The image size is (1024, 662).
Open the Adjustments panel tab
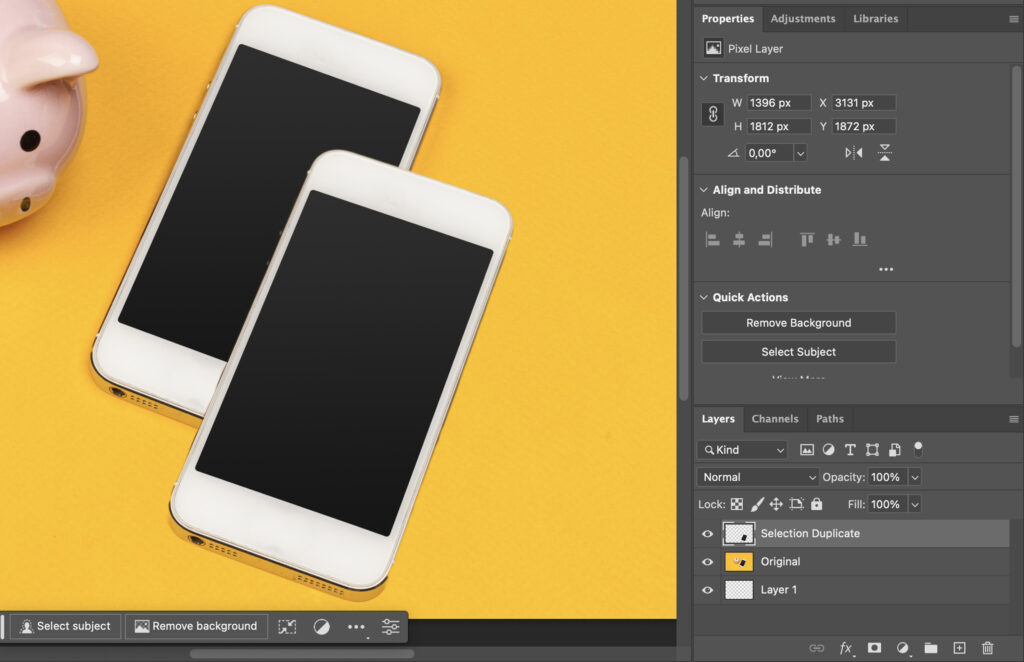point(803,18)
